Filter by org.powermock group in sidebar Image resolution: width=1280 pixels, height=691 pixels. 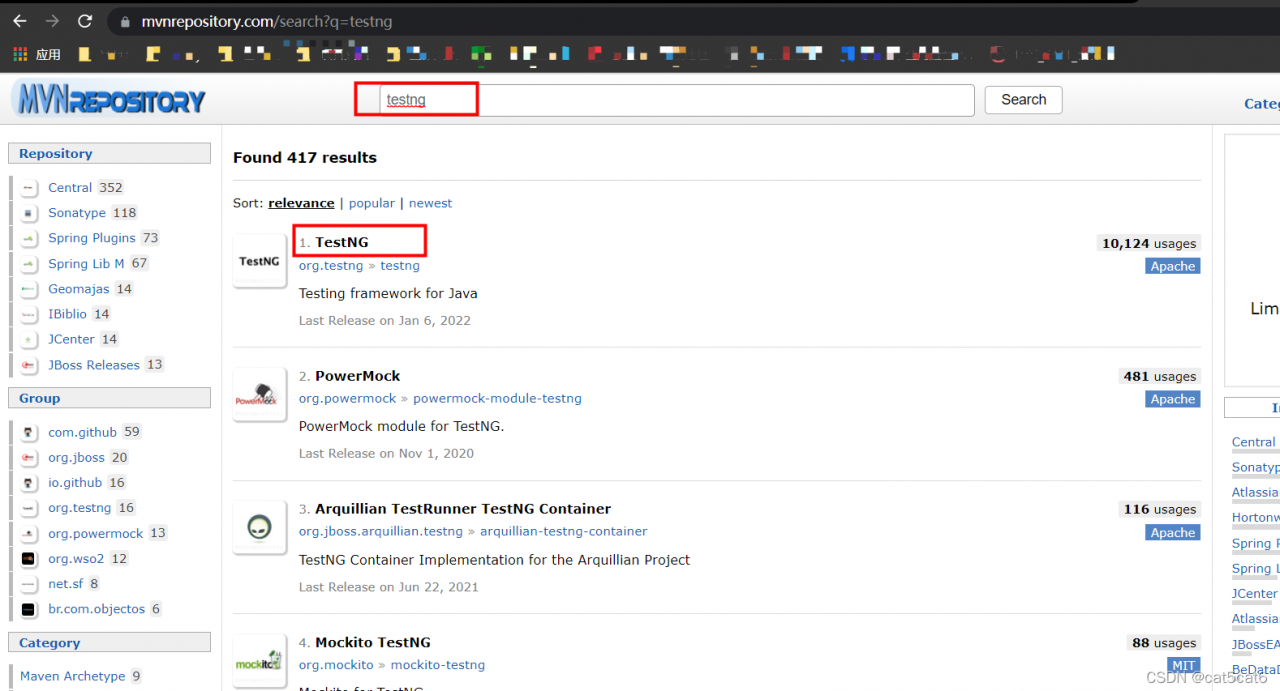click(96, 534)
